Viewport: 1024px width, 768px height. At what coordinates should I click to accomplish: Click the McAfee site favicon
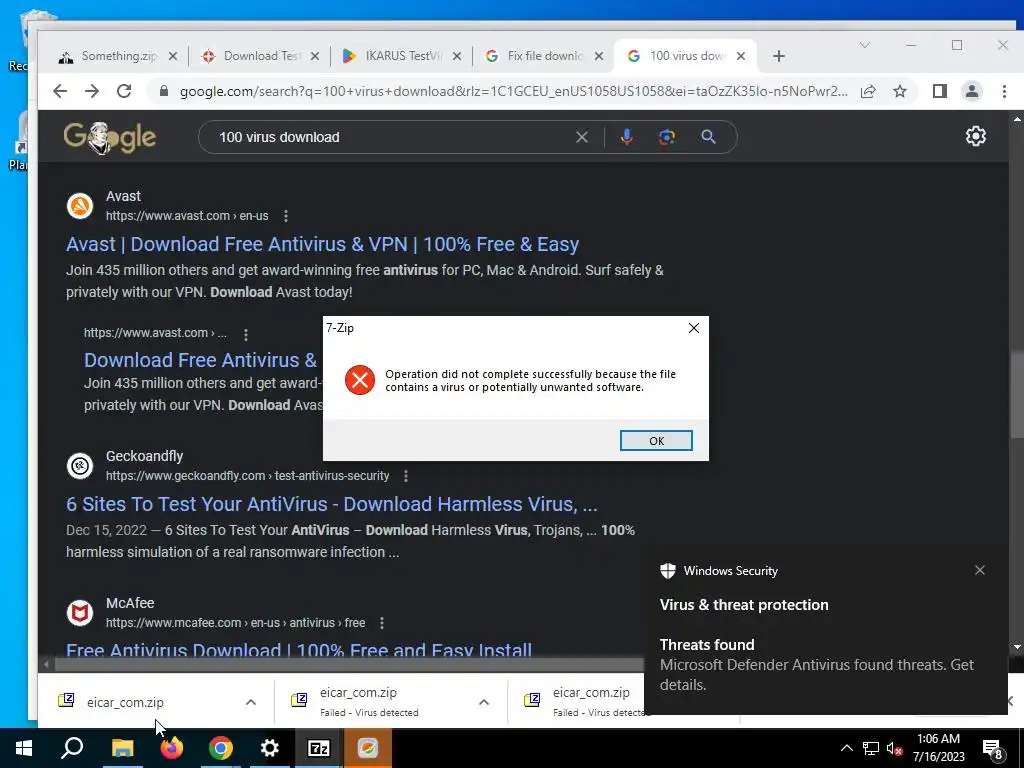point(80,613)
